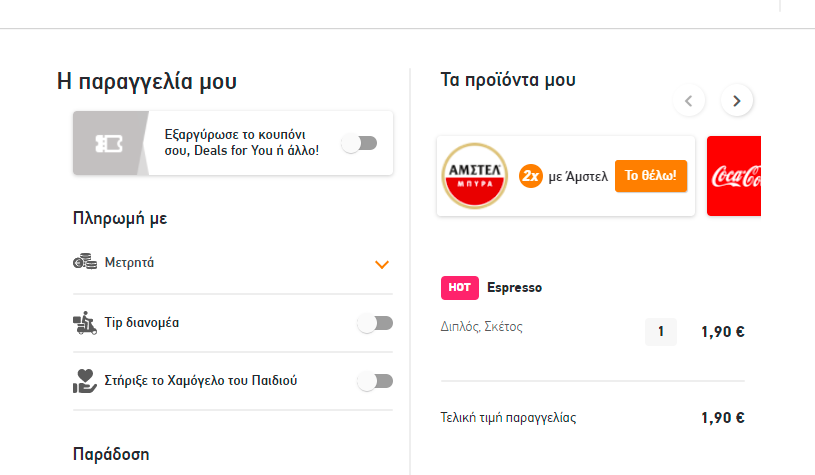Click the Amstel beer logo
The image size is (815, 475).
tap(475, 176)
